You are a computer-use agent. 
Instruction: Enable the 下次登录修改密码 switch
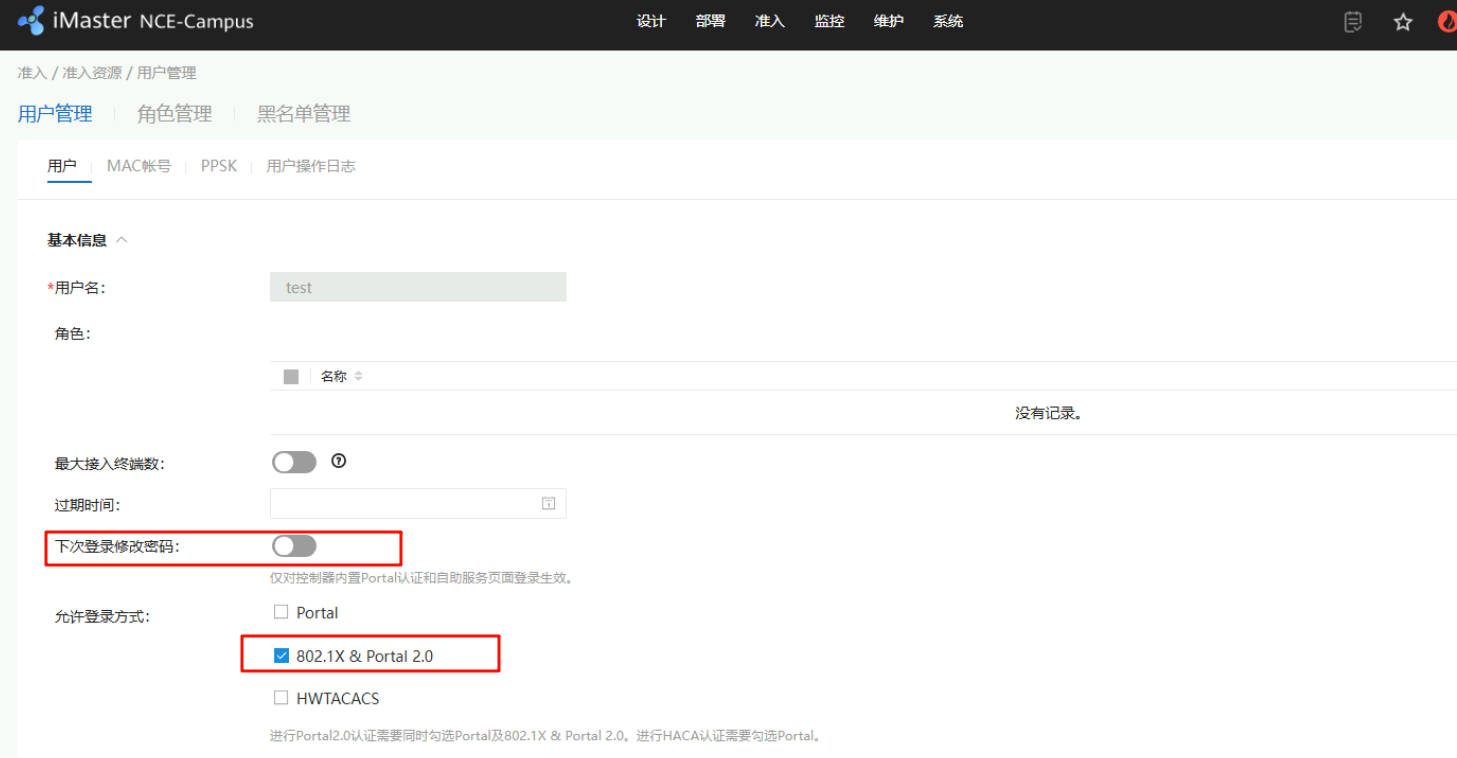coord(294,546)
